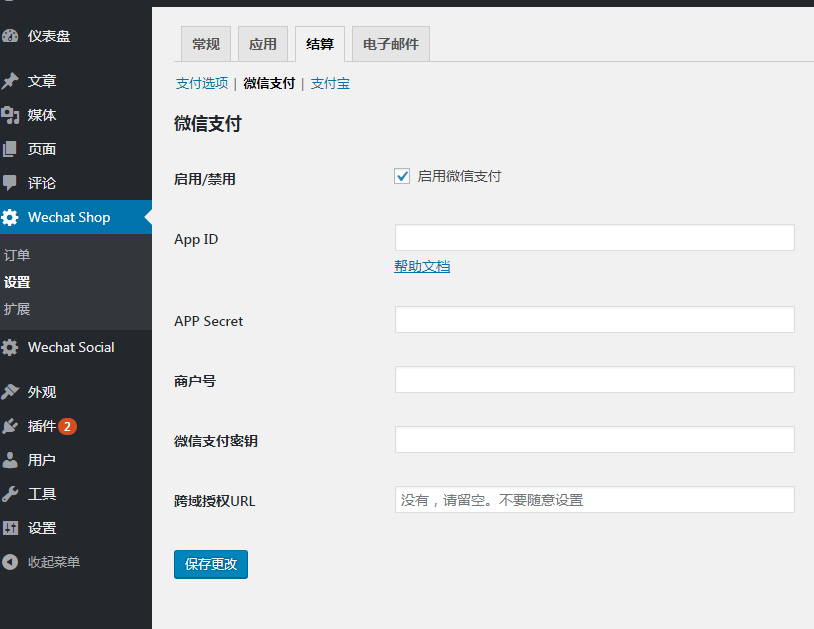Click the media icon beside 媒体

click(10, 115)
